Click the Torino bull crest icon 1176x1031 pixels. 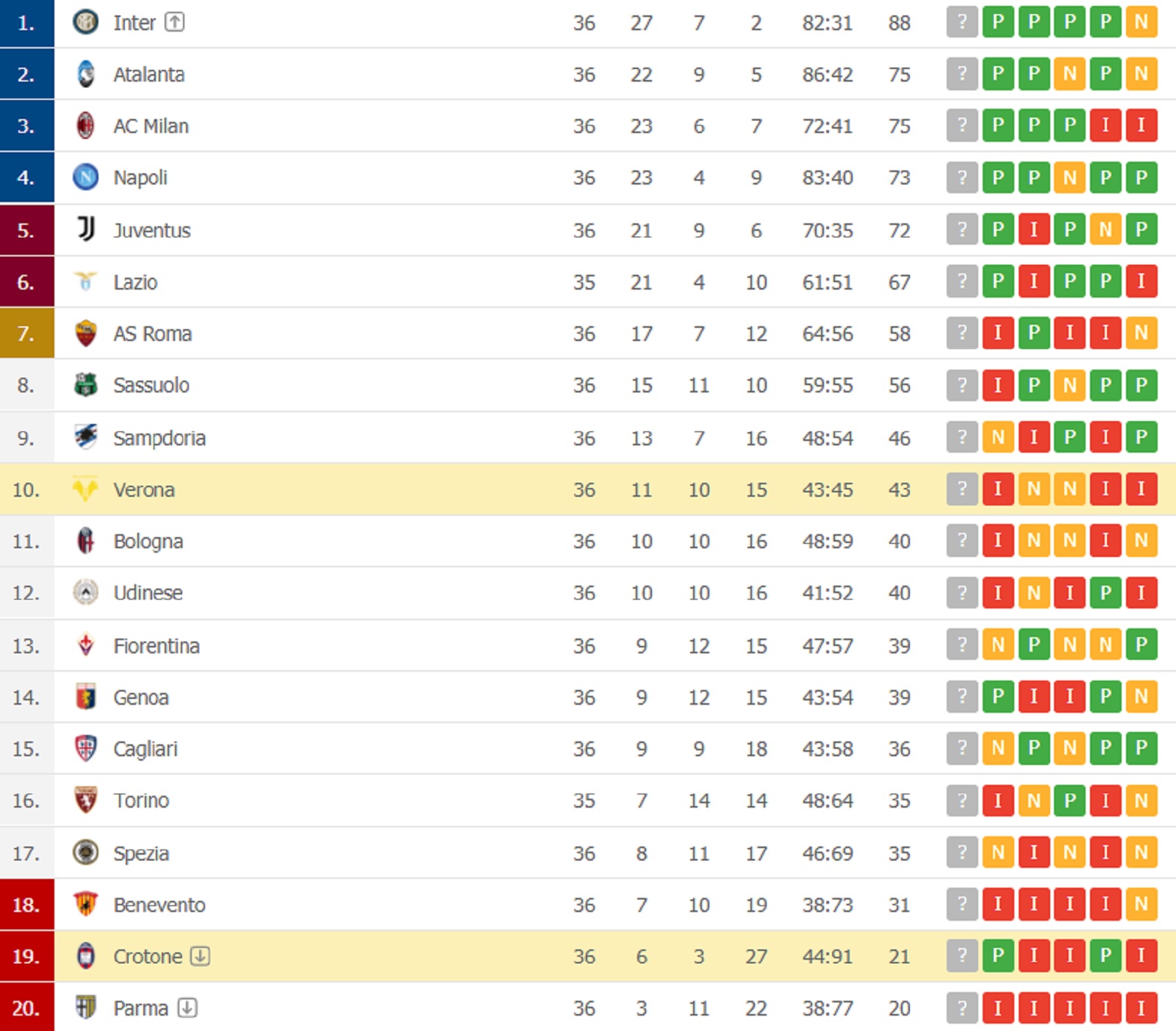[x=86, y=800]
